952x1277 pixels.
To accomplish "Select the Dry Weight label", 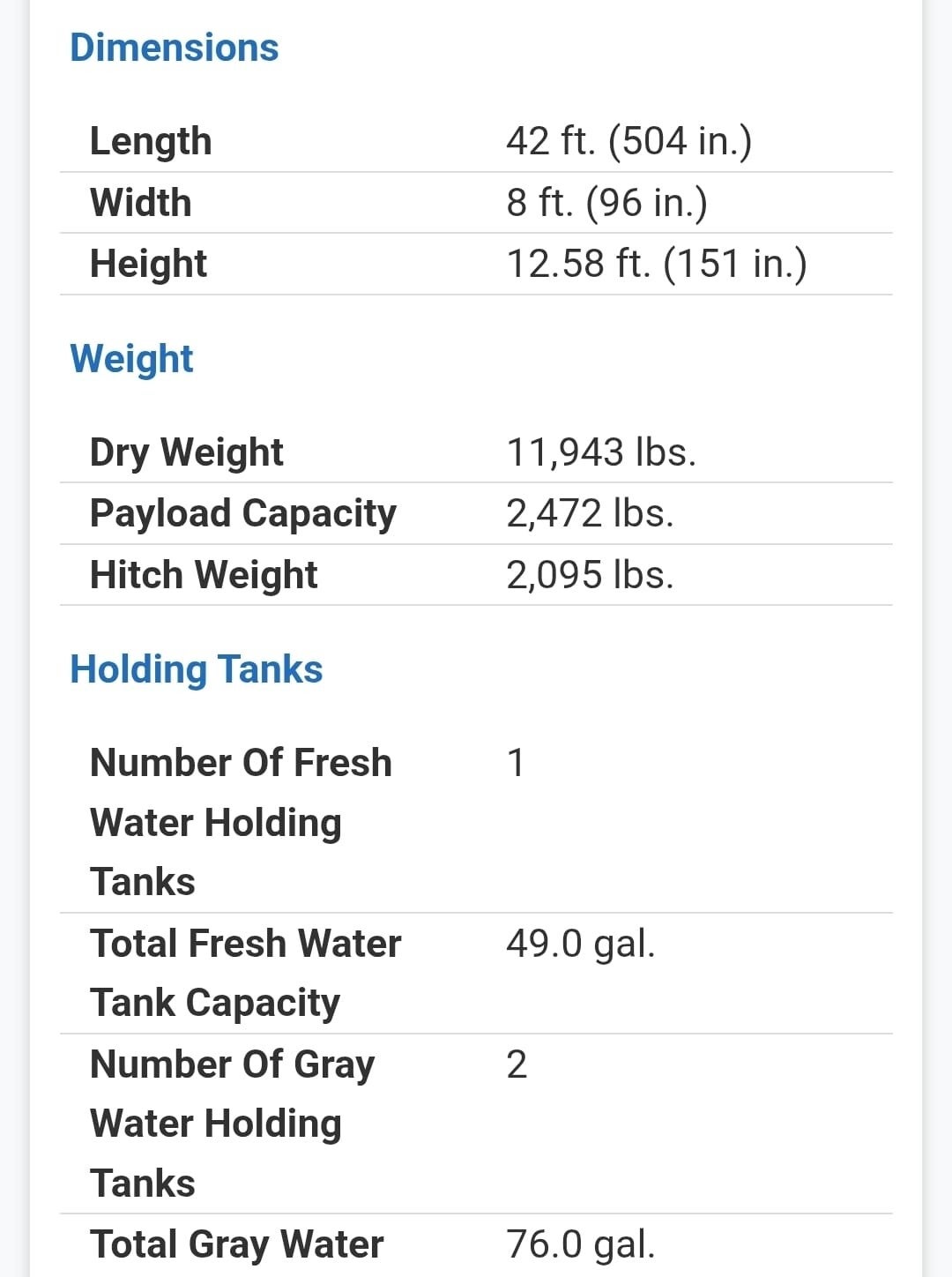I will click(x=186, y=452).
